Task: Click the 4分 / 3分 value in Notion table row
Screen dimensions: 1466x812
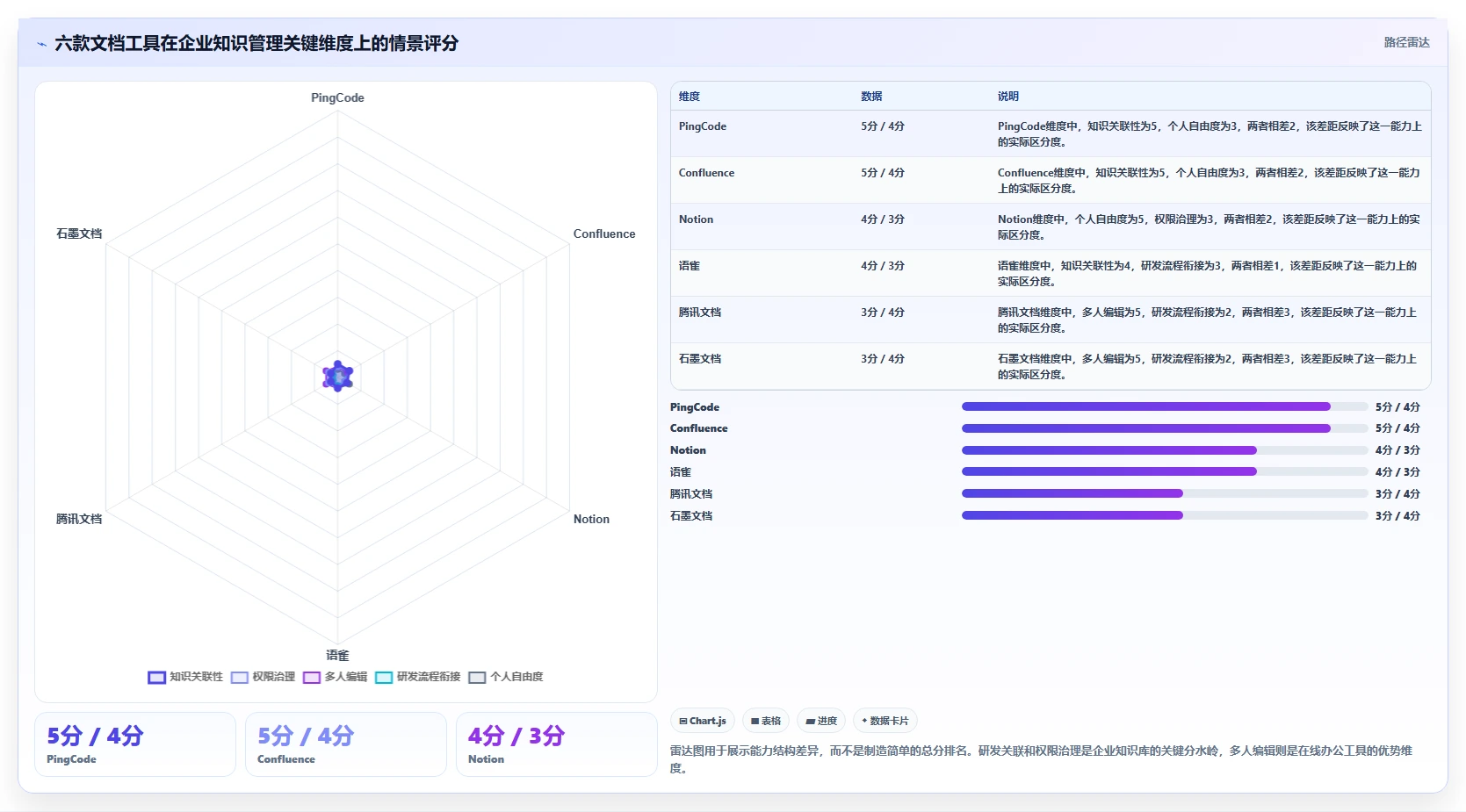Action: pyautogui.click(x=883, y=219)
